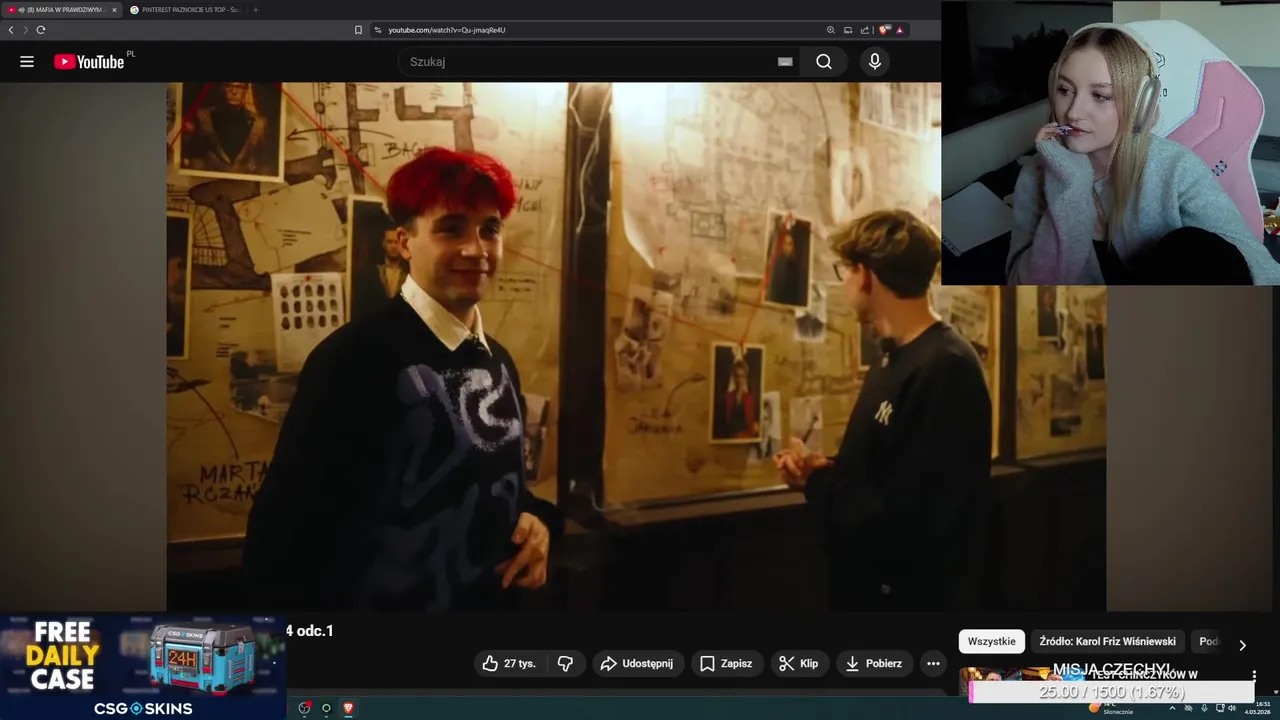
Task: Open the on-screen keyboard in search box
Action: pyautogui.click(x=785, y=62)
